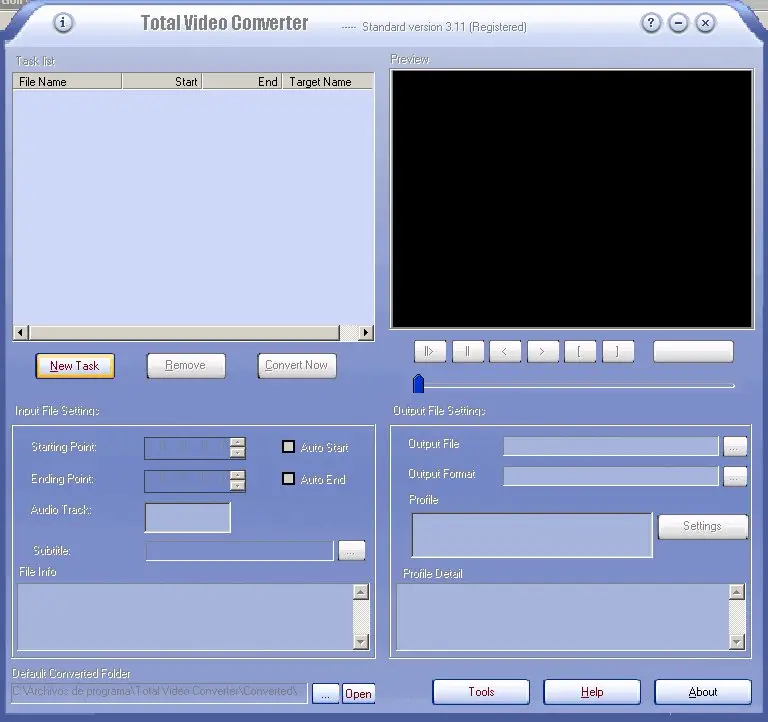Open the Tools menu button
Image resolution: width=768 pixels, height=722 pixels.
(x=481, y=692)
